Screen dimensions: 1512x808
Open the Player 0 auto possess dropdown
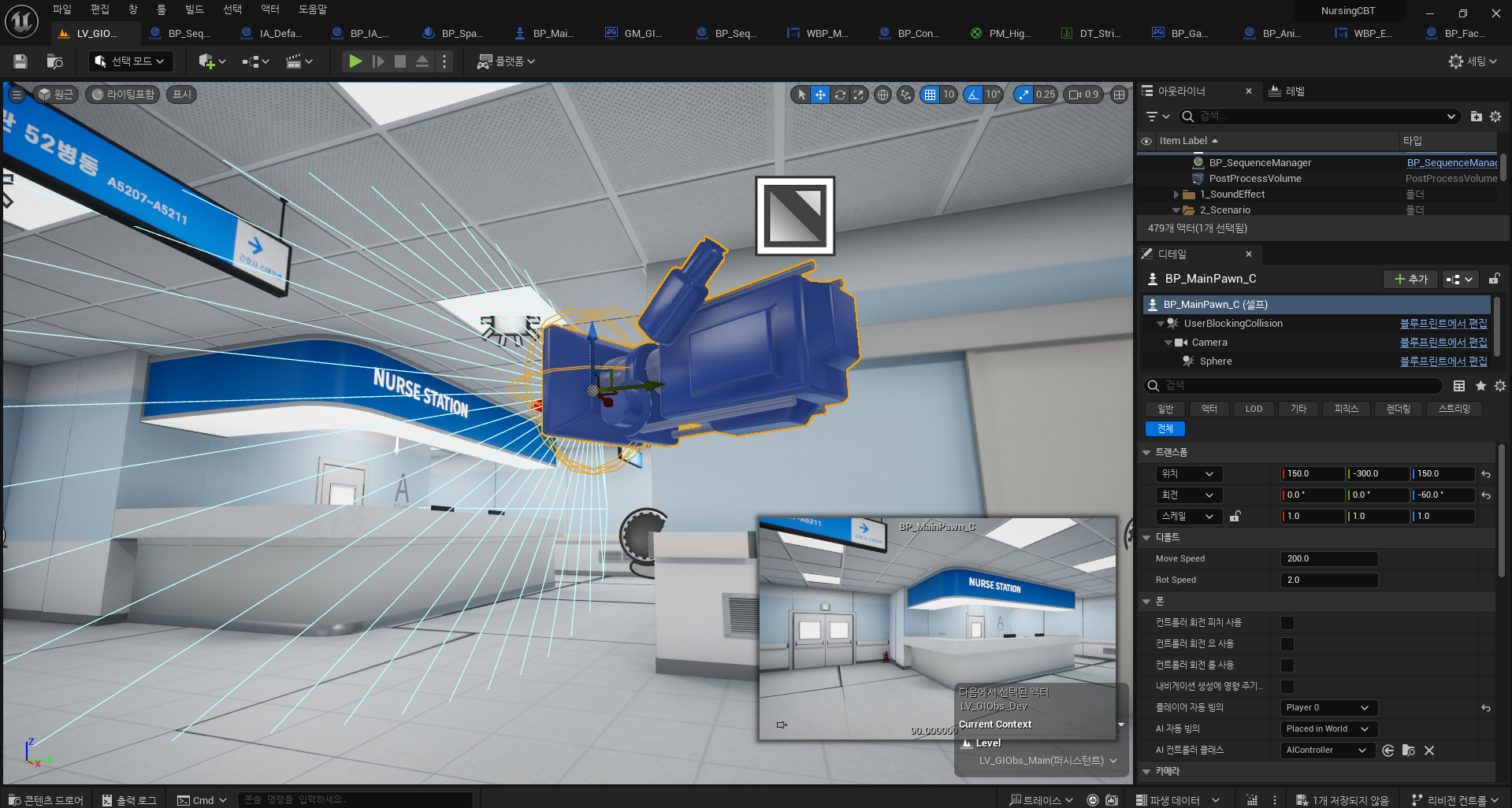(x=1328, y=707)
